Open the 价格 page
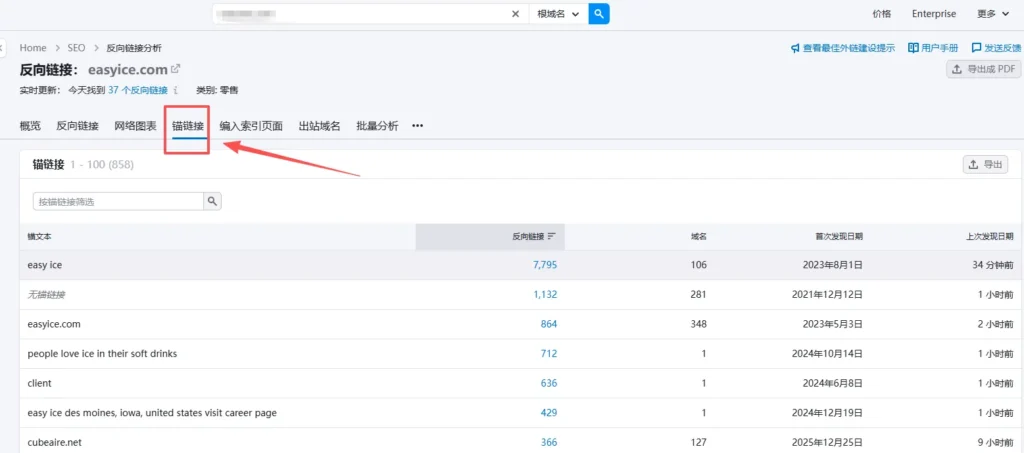 (882, 14)
